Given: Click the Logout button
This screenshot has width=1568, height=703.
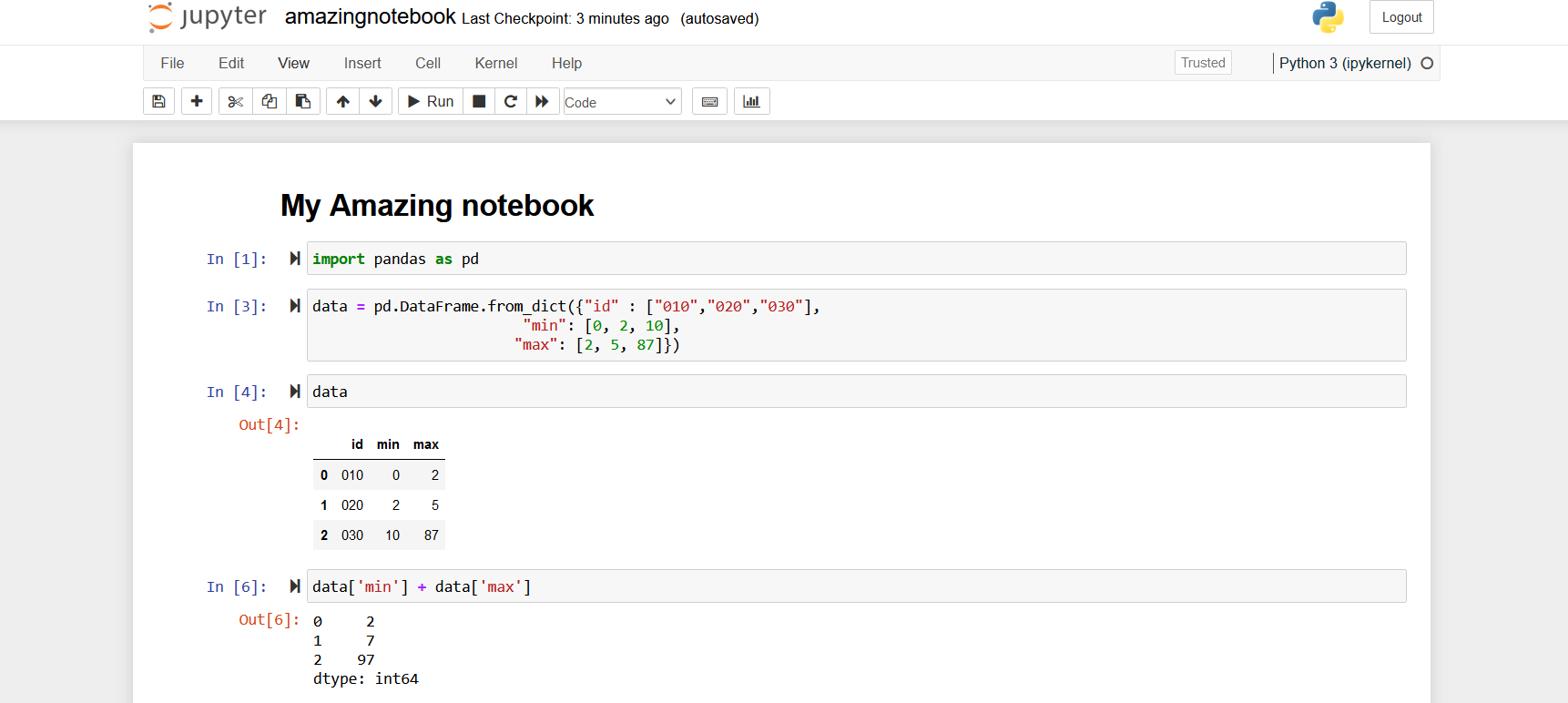Looking at the screenshot, I should [x=1401, y=17].
